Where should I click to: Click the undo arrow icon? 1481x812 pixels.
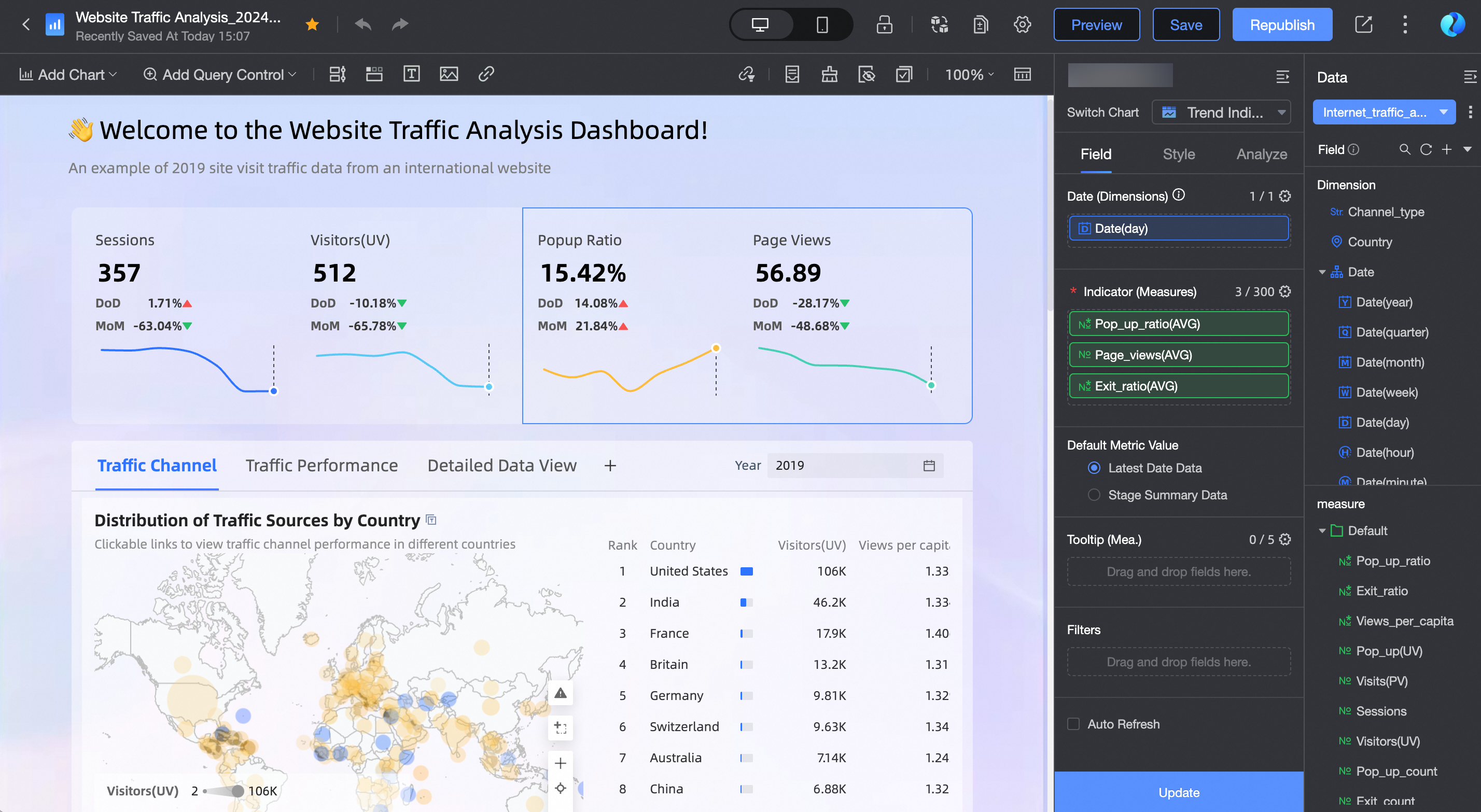[x=363, y=24]
